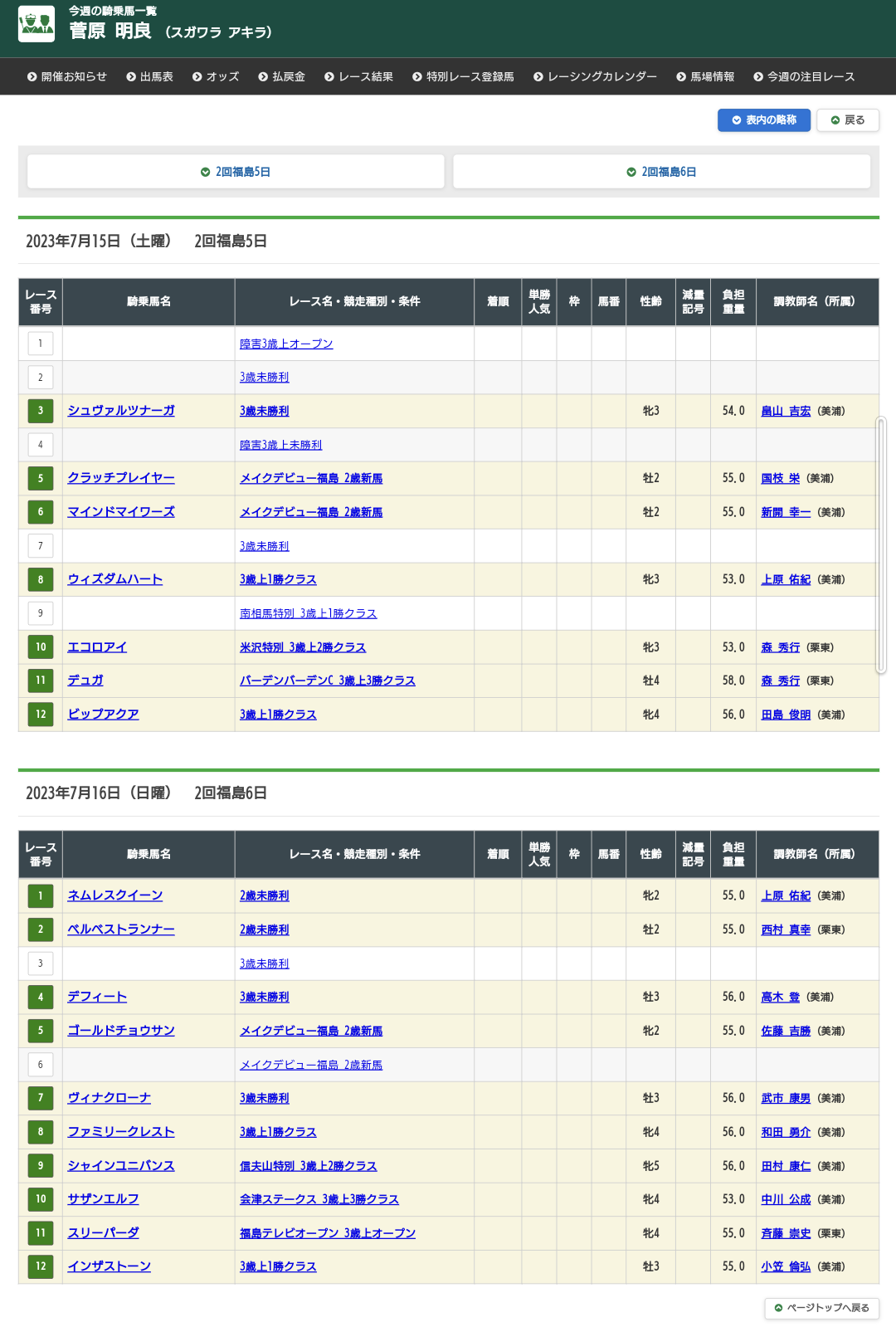Click green race number 12 badge for ビップアクア

pos(41,715)
